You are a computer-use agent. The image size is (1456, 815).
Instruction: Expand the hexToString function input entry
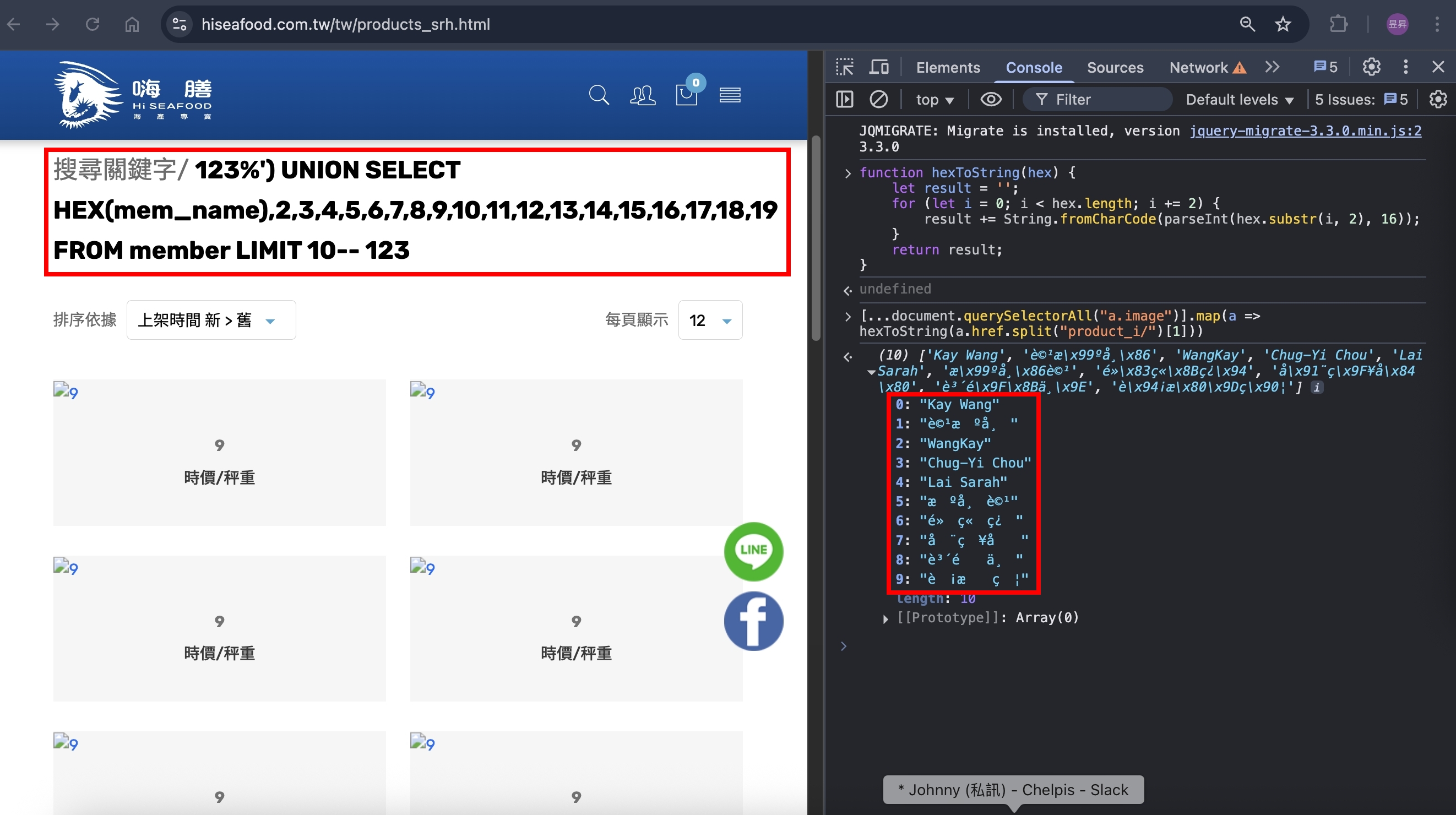click(848, 173)
